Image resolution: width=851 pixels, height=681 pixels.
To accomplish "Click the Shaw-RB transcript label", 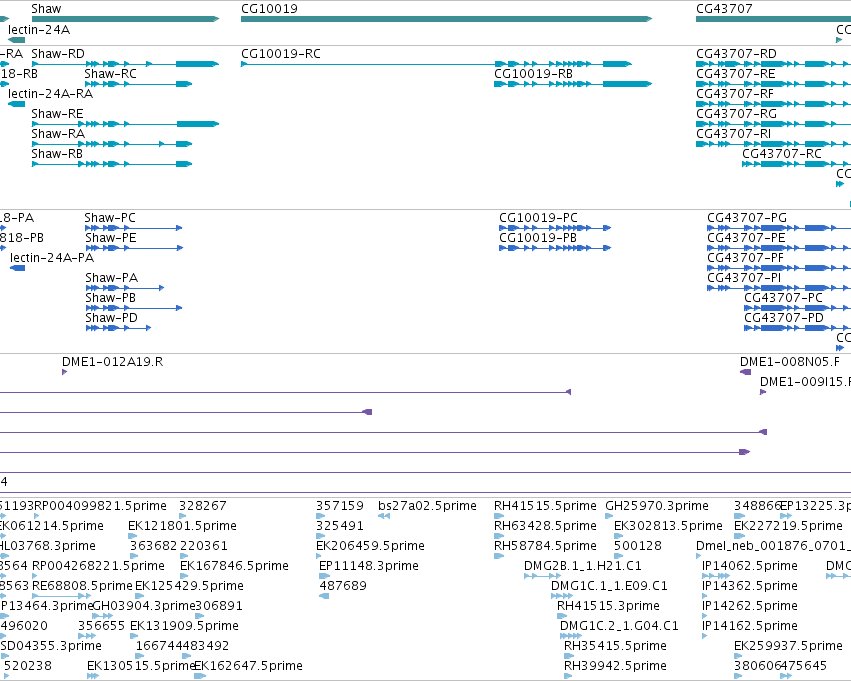I will pyautogui.click(x=57, y=154).
